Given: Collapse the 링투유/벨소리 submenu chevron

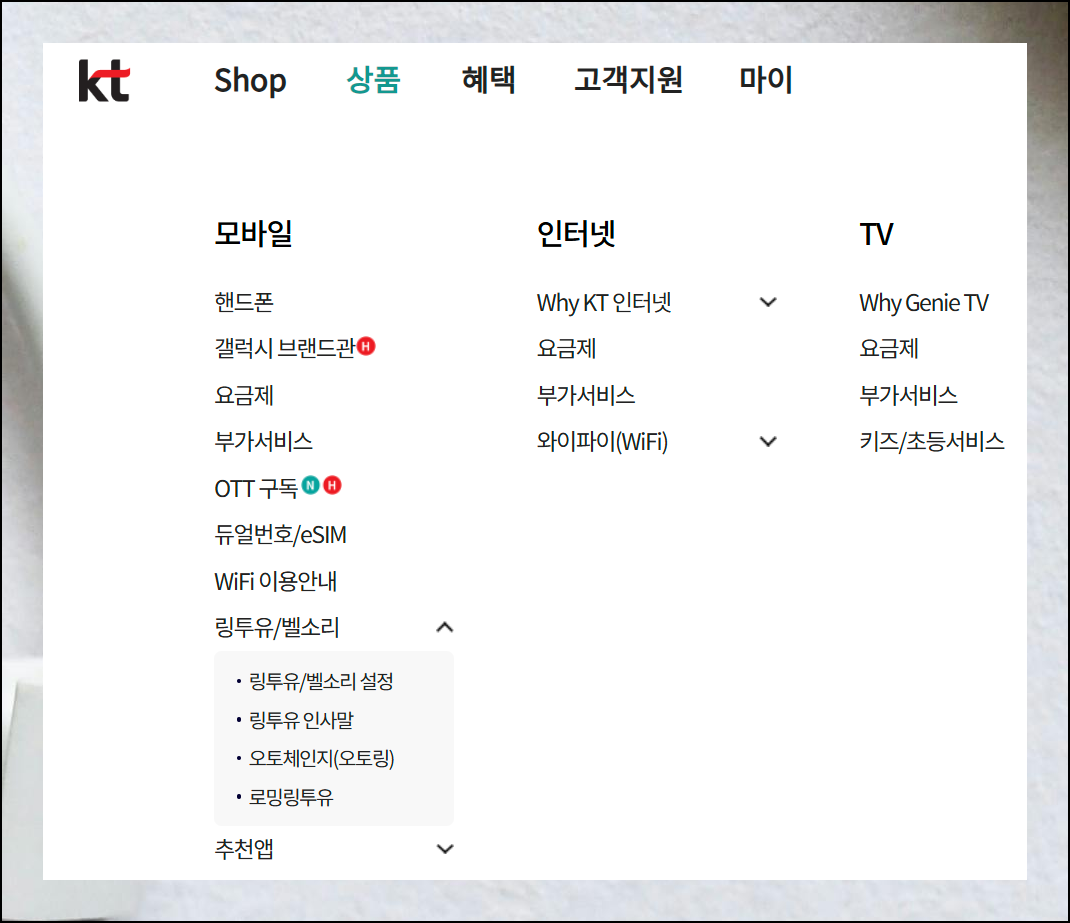Looking at the screenshot, I should click(x=445, y=627).
